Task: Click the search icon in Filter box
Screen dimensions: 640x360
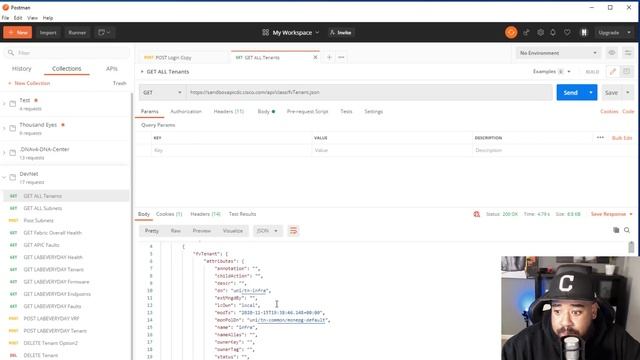Action: coord(11,53)
